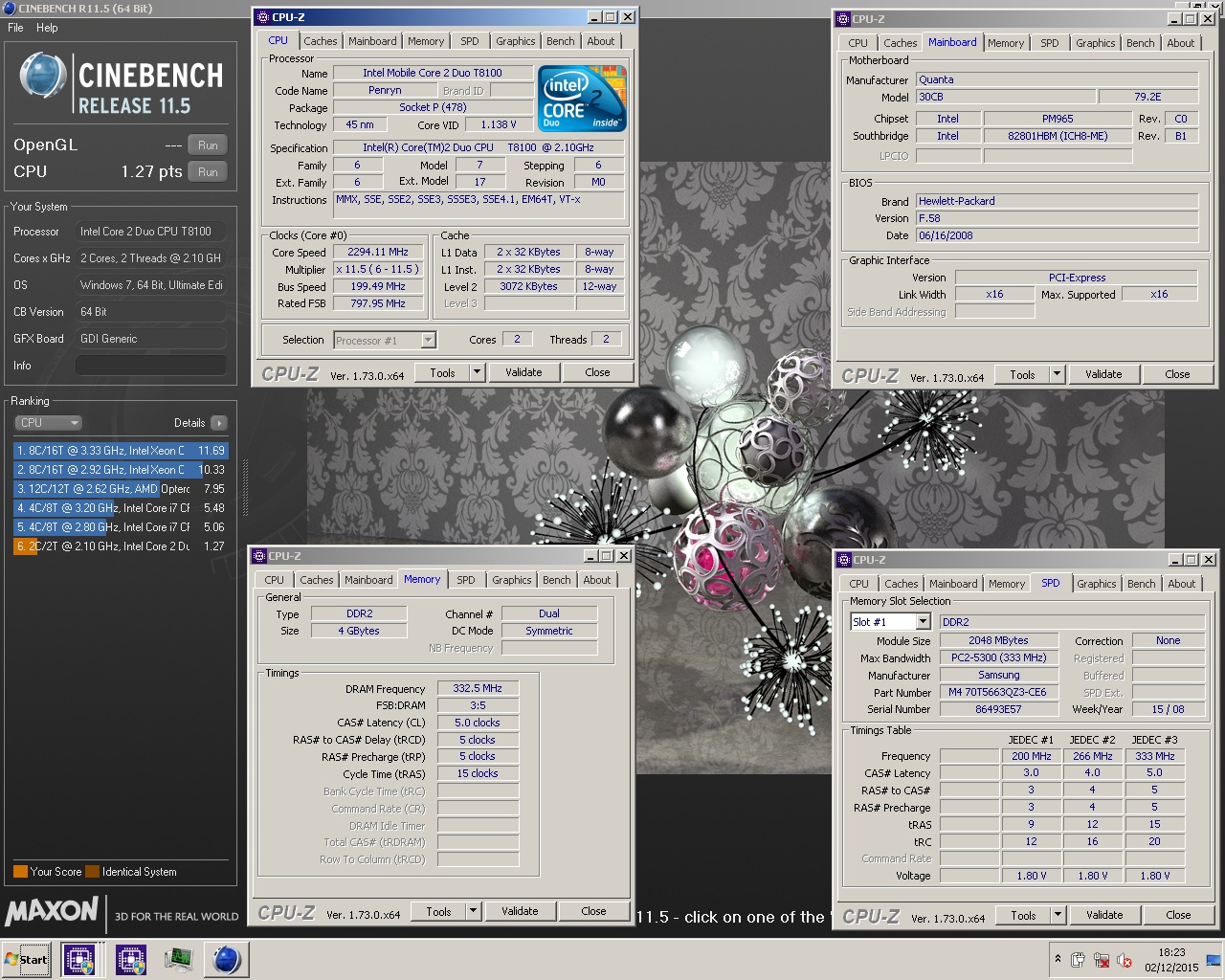Click Close button in the CPU-Z Memory window
The image size is (1225, 980).
coord(593,912)
